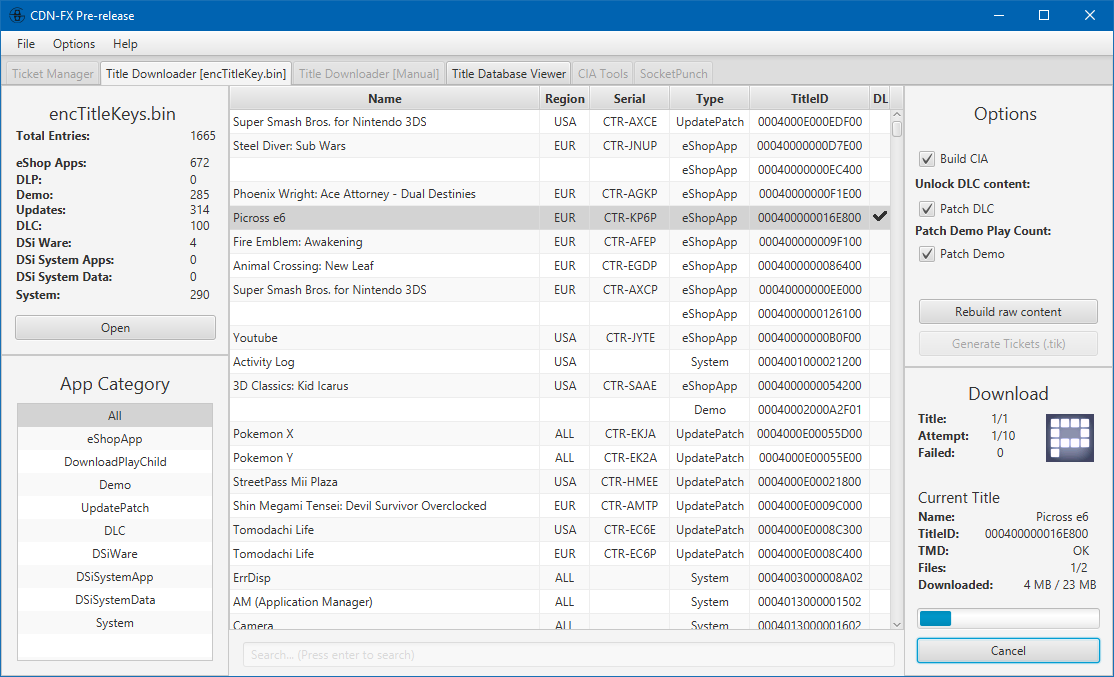Click the CTR-AXCE serial cell
Viewport: 1114px width, 677px height.
(629, 121)
